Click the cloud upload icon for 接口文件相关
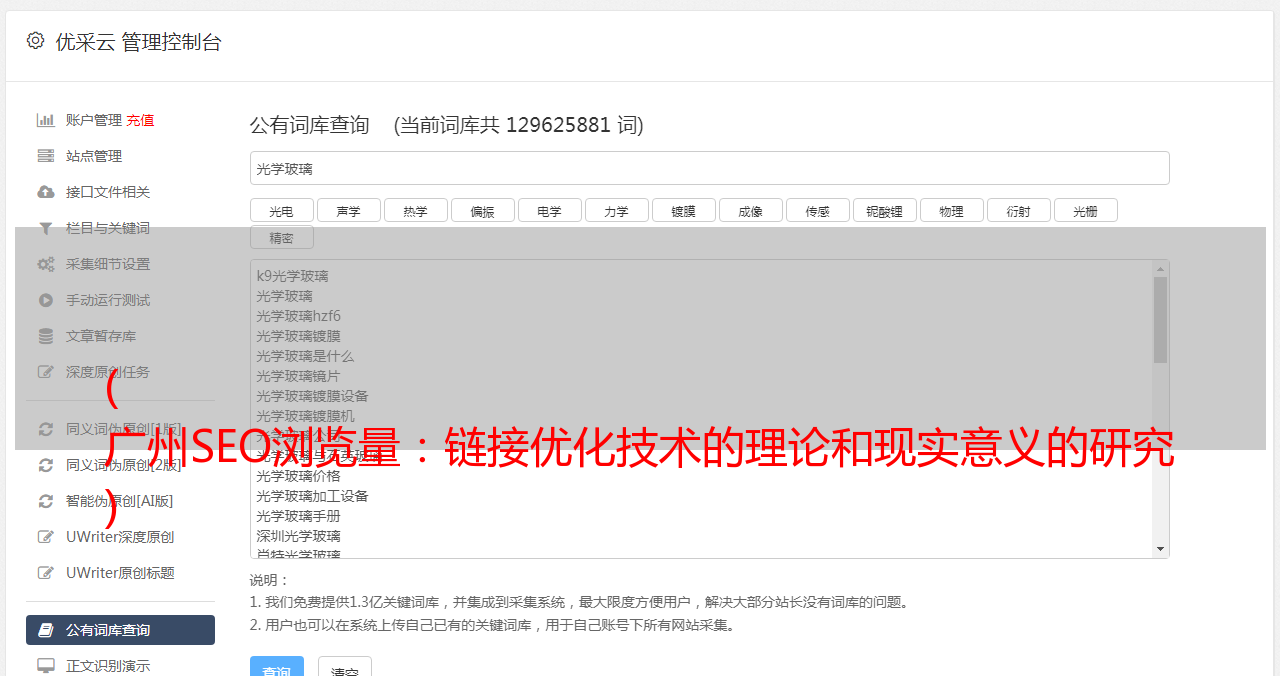The height and width of the screenshot is (676, 1280). coord(46,192)
